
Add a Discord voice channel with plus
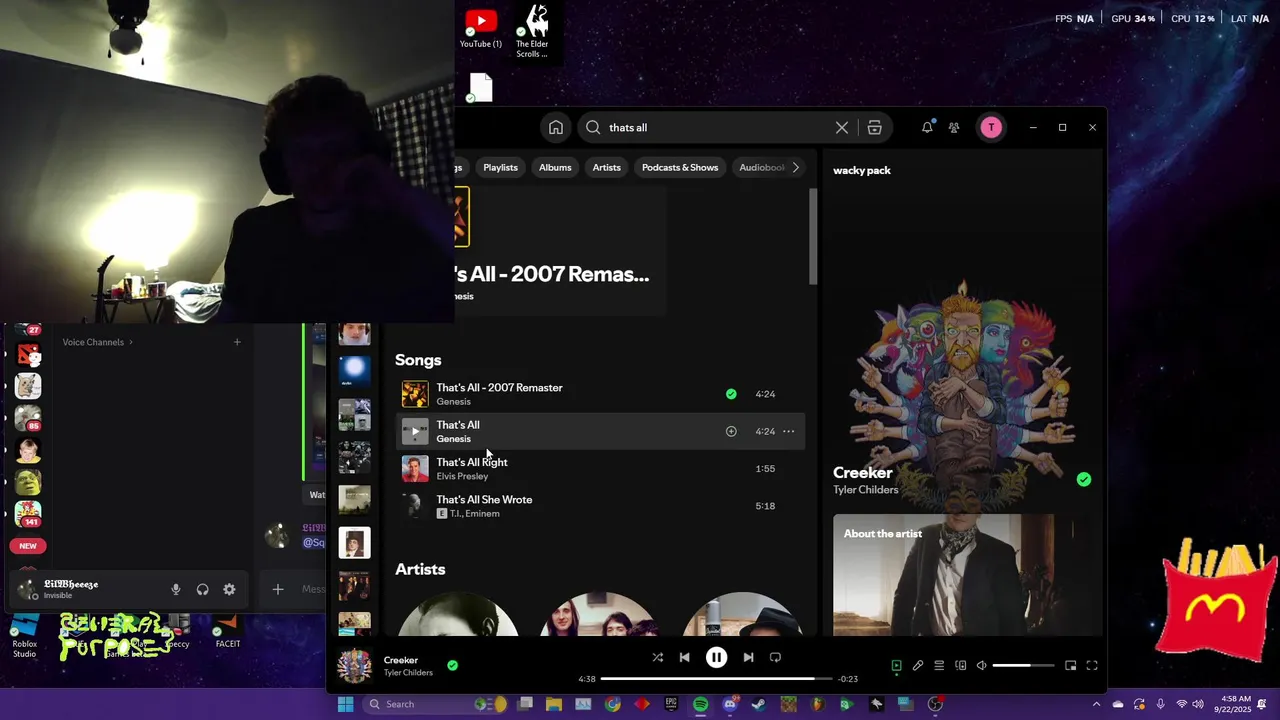(237, 342)
